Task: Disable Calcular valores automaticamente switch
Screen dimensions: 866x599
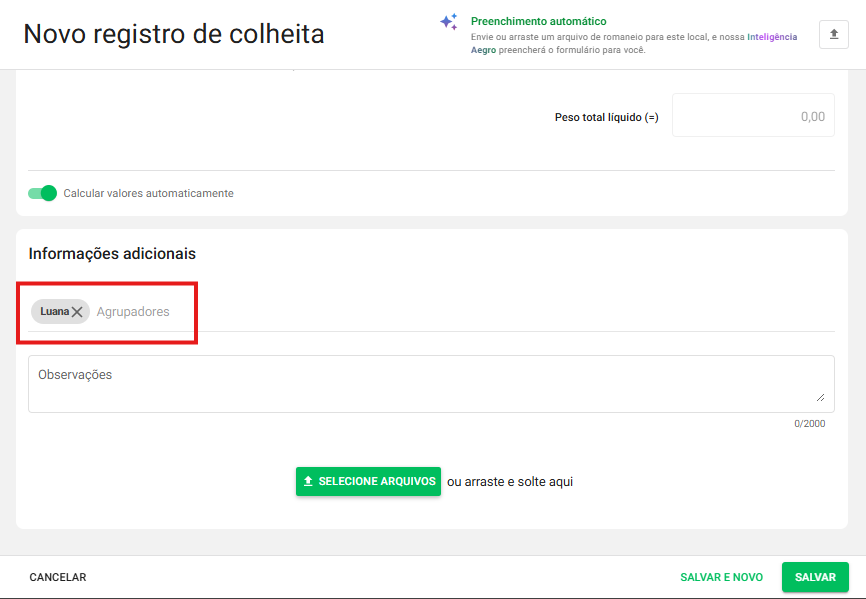Action: tap(42, 193)
